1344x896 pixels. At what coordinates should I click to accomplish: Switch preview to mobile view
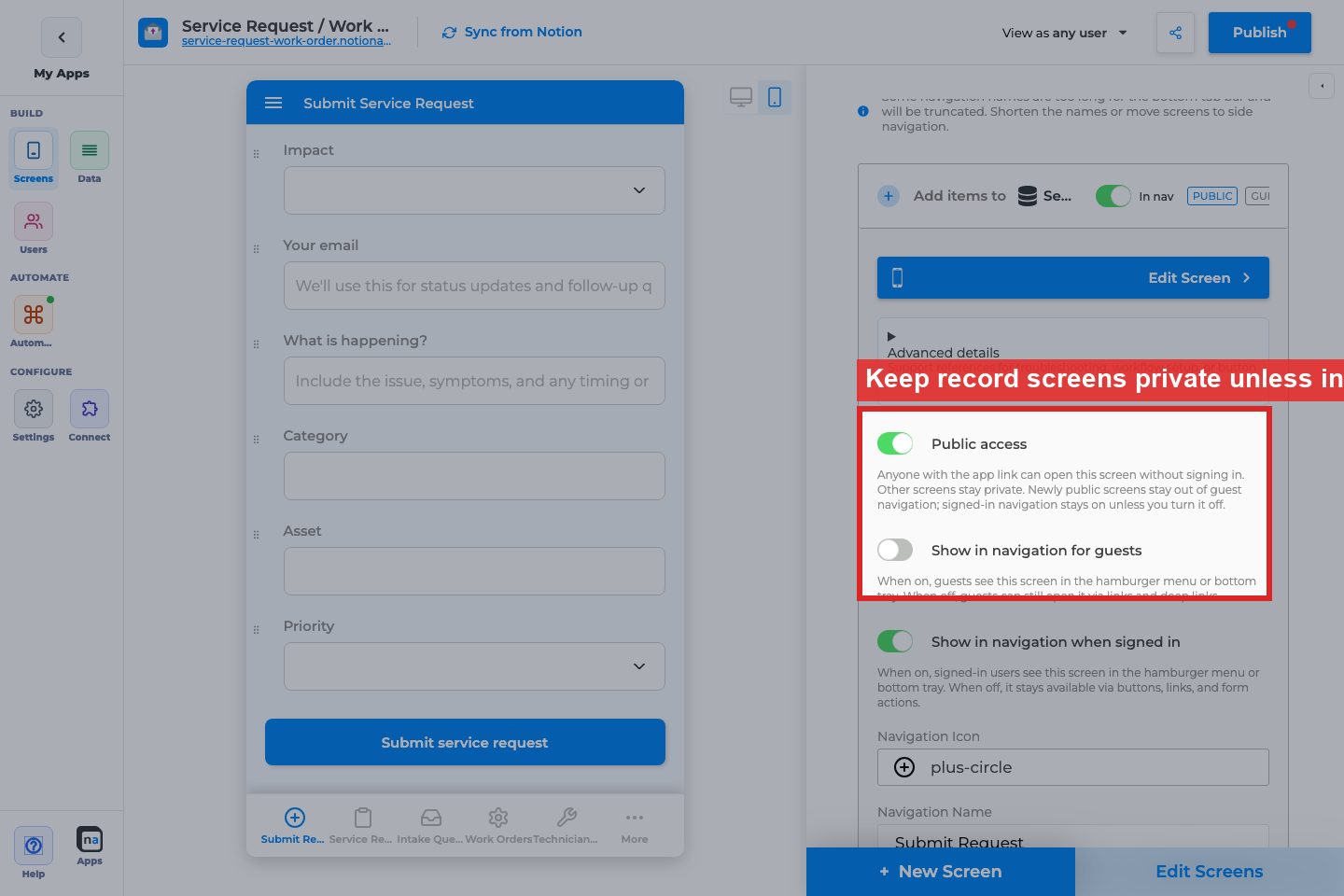tap(775, 97)
